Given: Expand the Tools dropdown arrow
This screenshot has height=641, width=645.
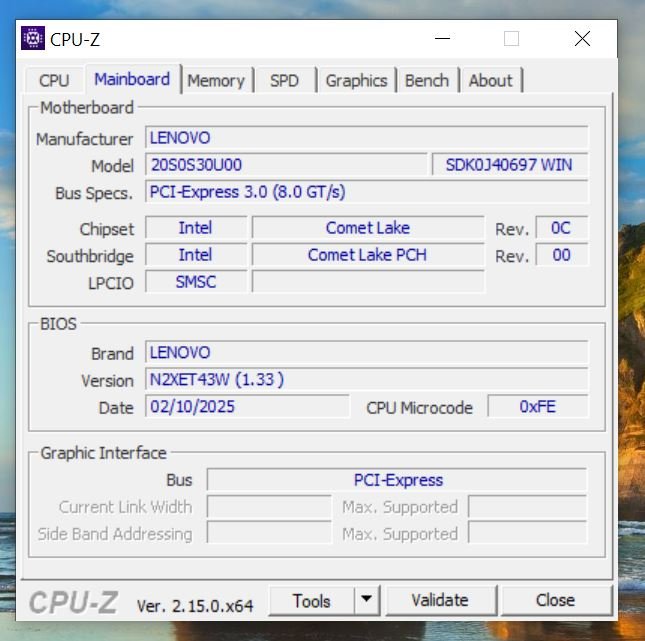Looking at the screenshot, I should [x=367, y=601].
